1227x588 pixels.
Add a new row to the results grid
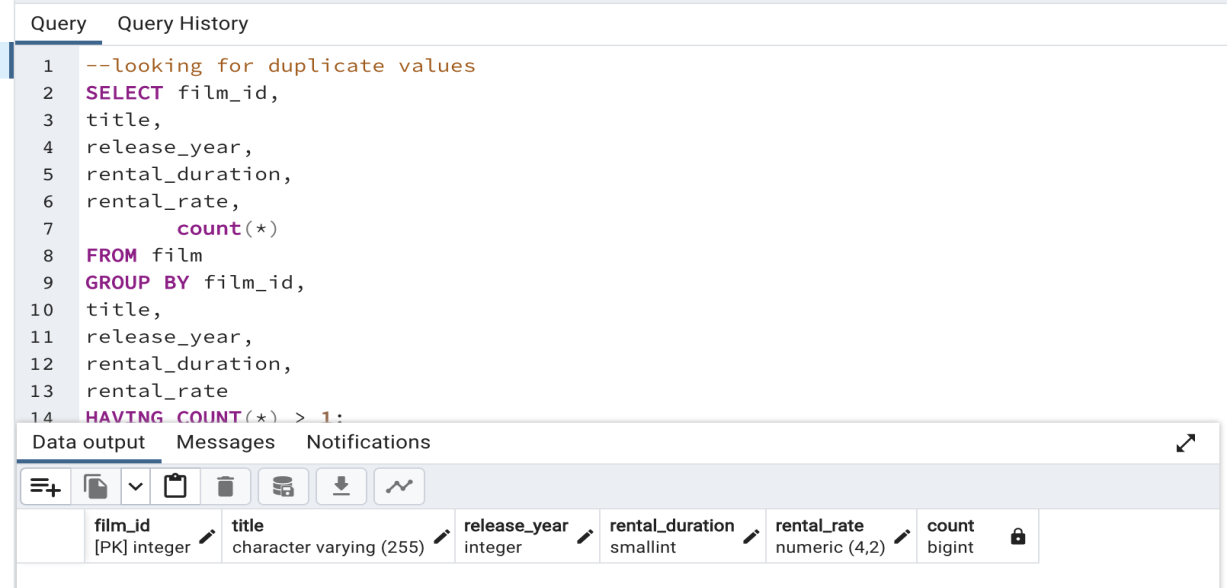click(45, 487)
